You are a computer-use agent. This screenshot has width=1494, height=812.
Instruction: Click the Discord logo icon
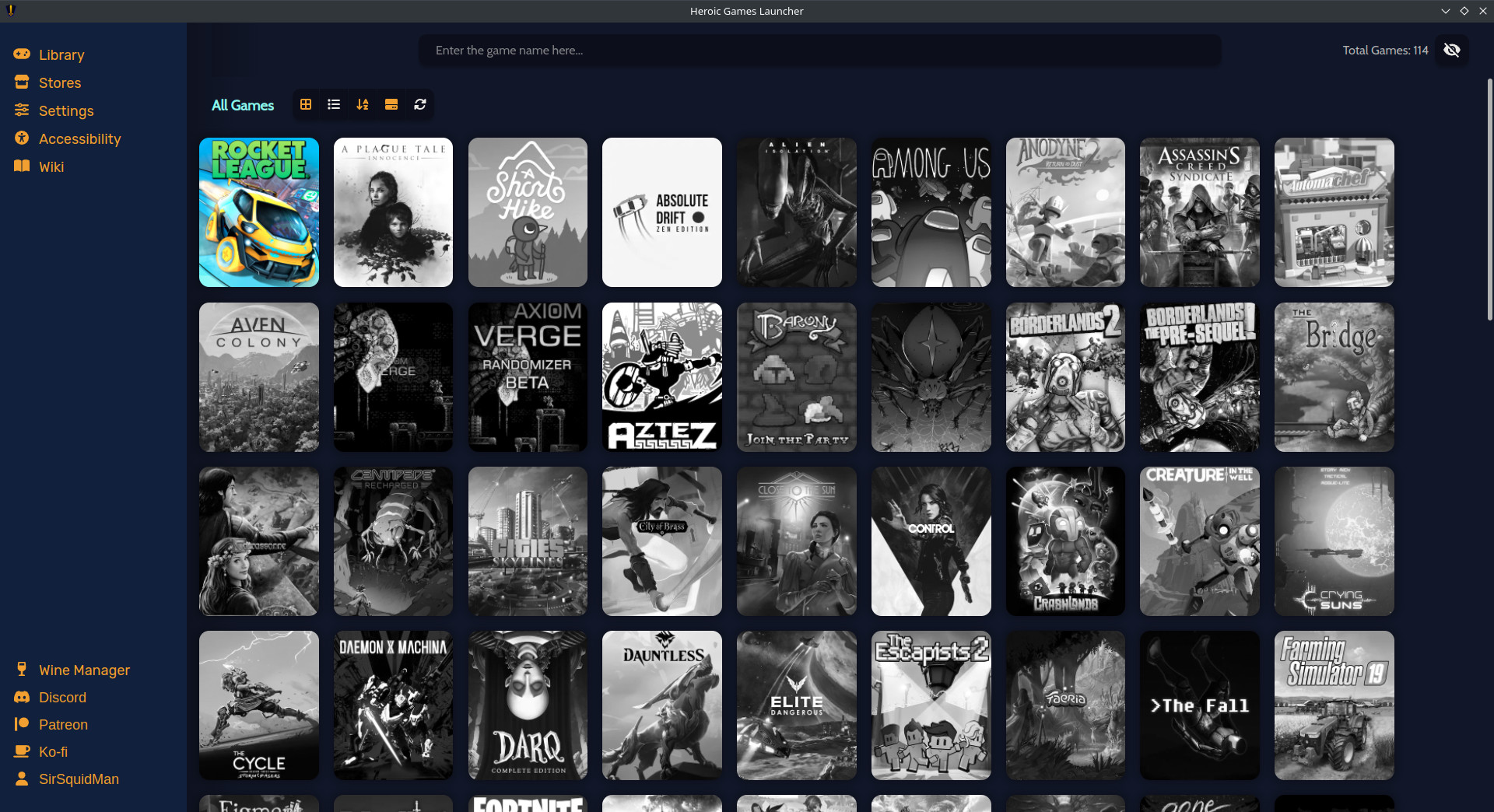pos(22,698)
